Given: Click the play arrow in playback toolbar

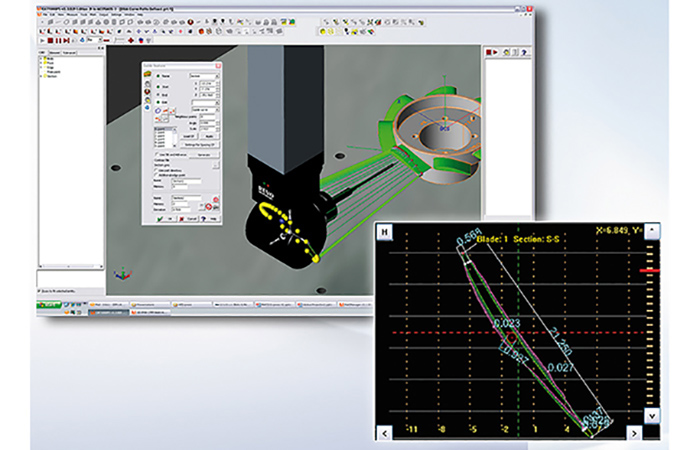Looking at the screenshot, I should 42,41.
